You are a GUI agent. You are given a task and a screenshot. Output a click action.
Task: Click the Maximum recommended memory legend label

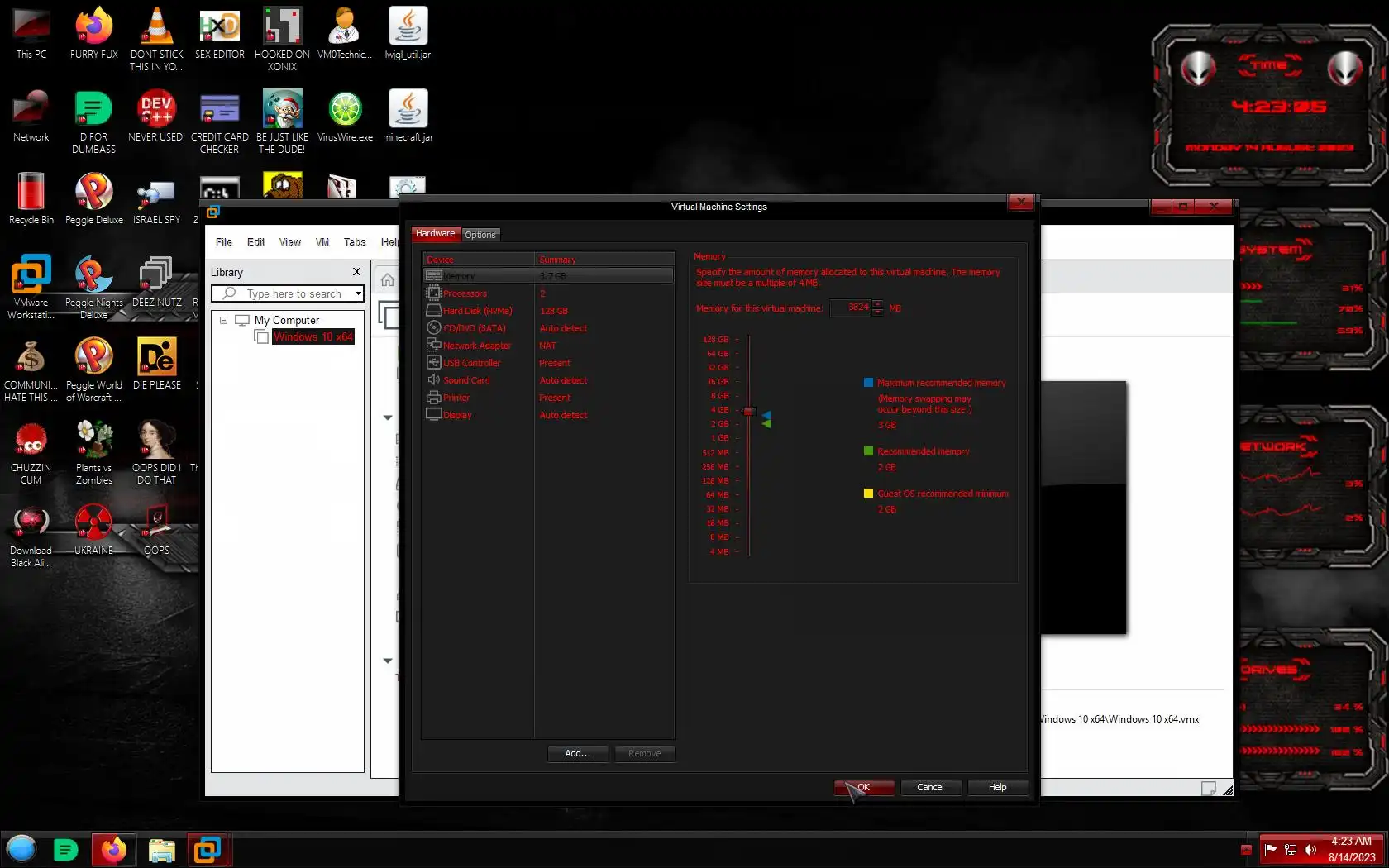click(x=942, y=383)
